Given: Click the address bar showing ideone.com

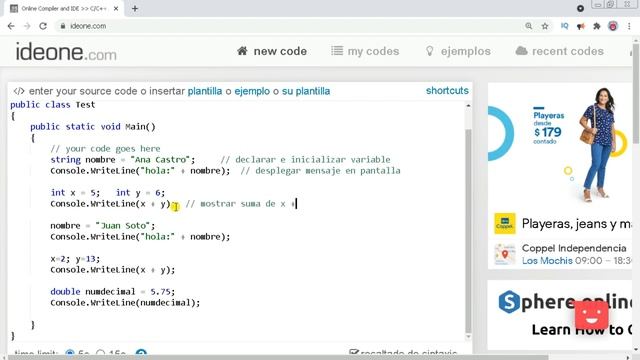Looking at the screenshot, I should click(x=286, y=26).
